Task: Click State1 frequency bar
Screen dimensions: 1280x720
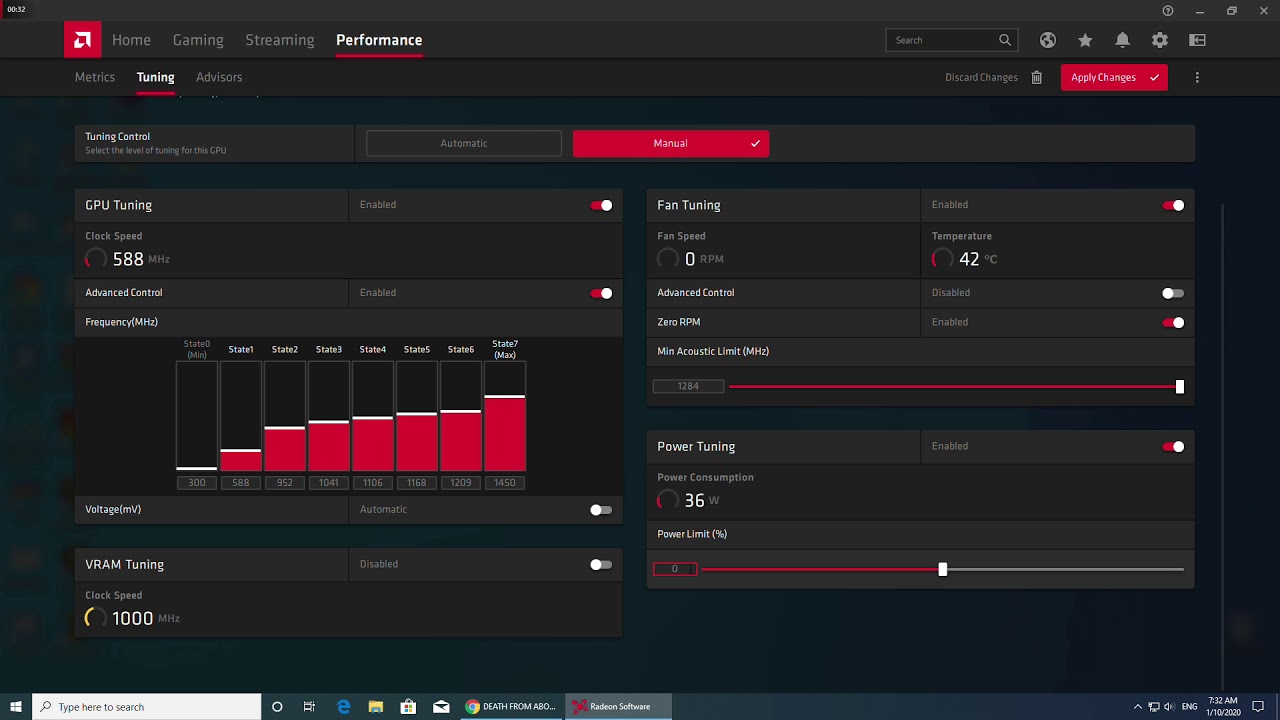Action: pos(241,416)
